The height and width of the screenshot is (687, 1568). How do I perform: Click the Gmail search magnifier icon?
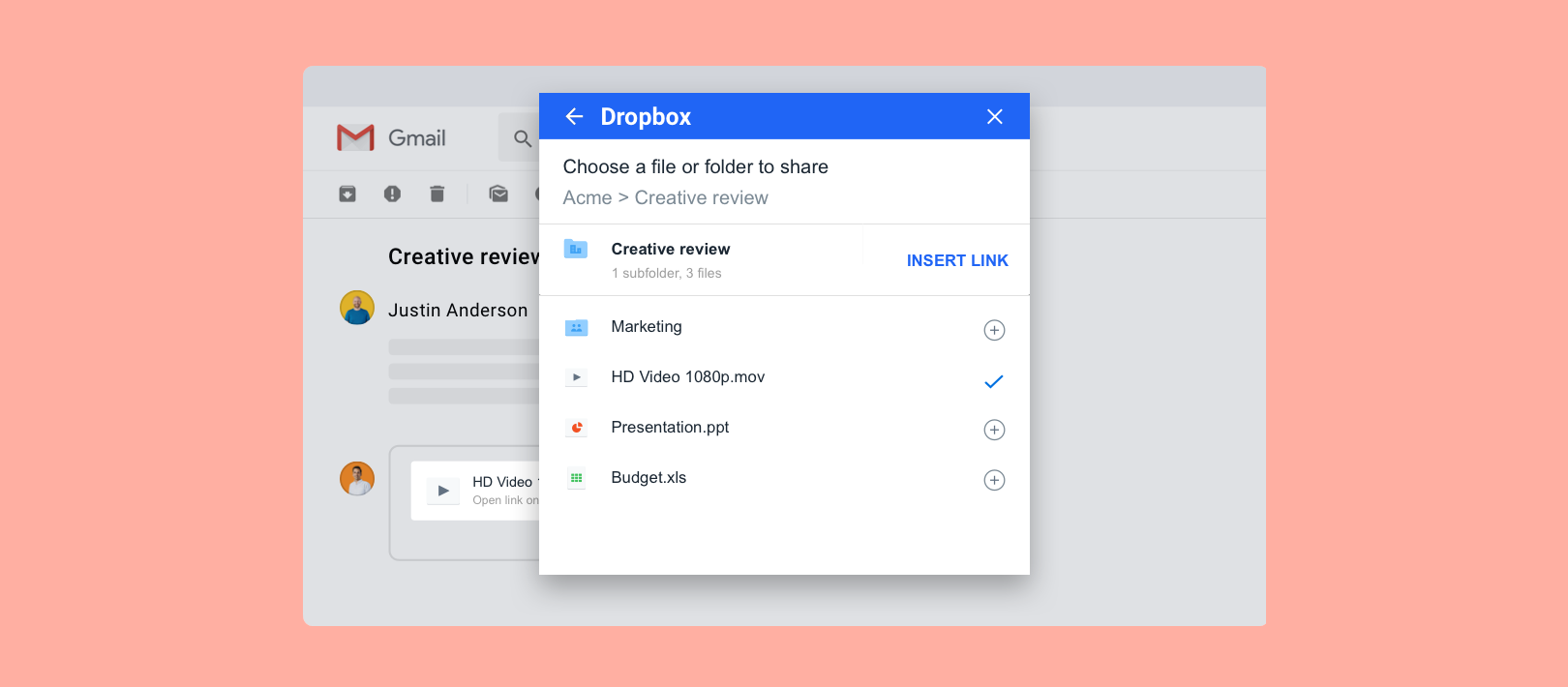tap(523, 138)
